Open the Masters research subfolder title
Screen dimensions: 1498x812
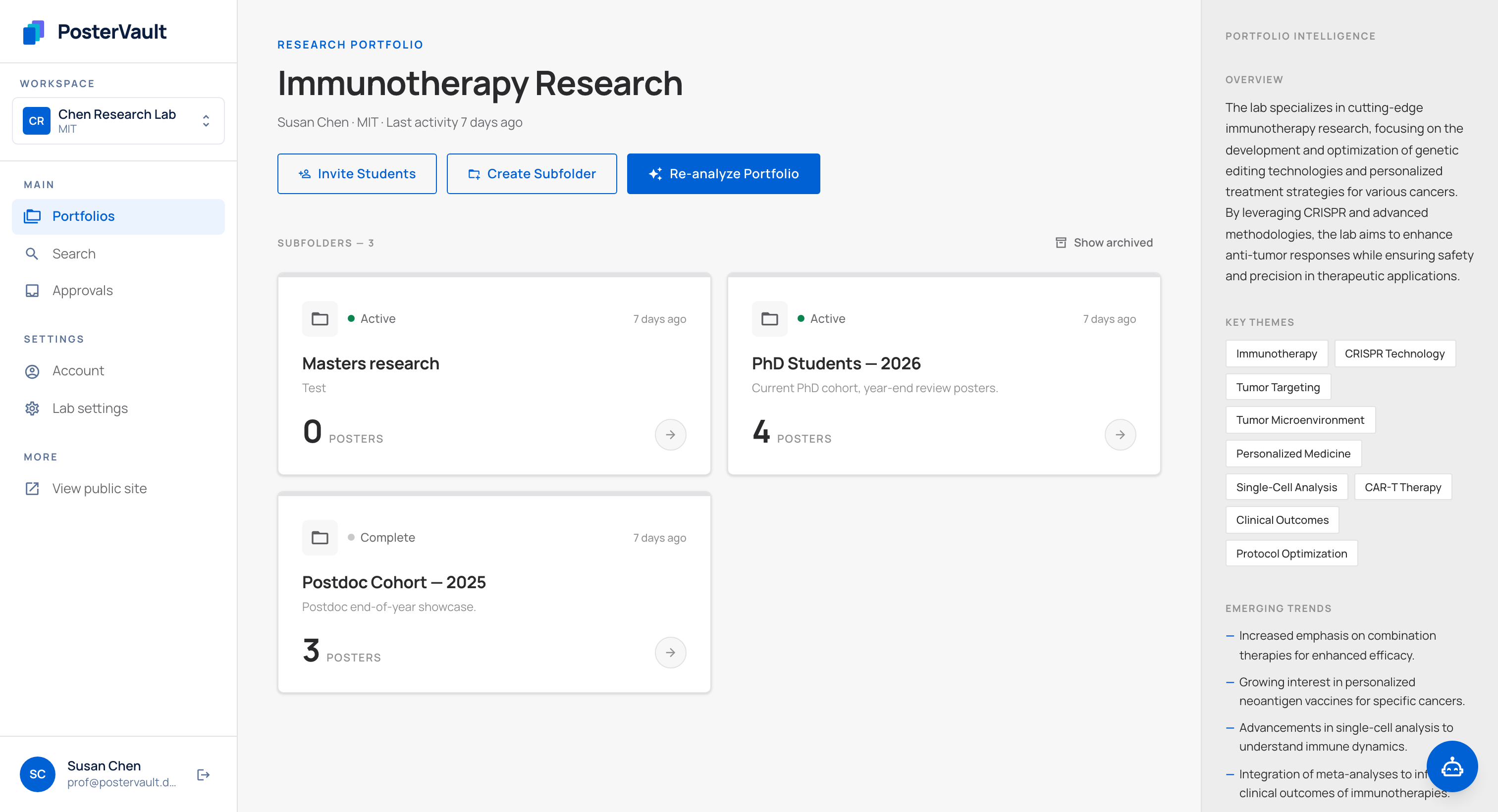click(371, 363)
